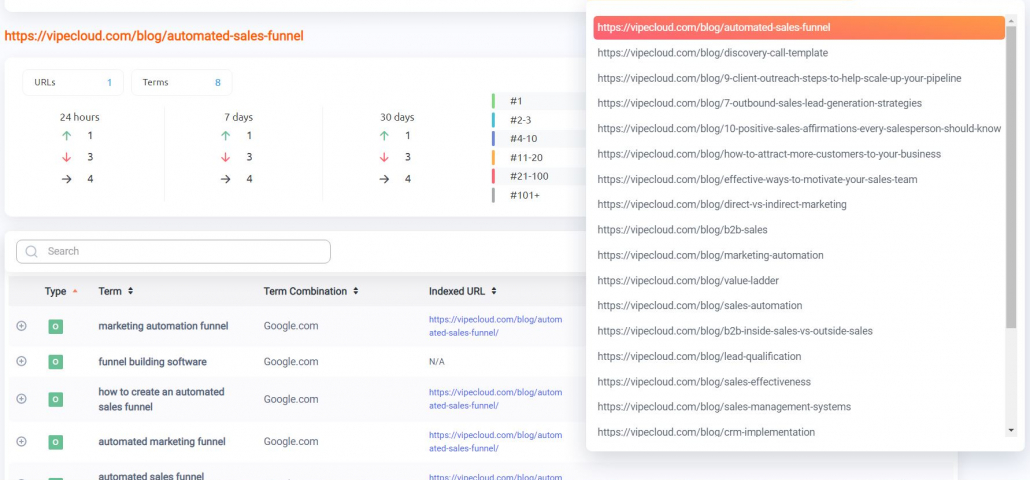Click the 30 days down arrow icon
Image resolution: width=1030 pixels, height=480 pixels.
[x=384, y=158]
